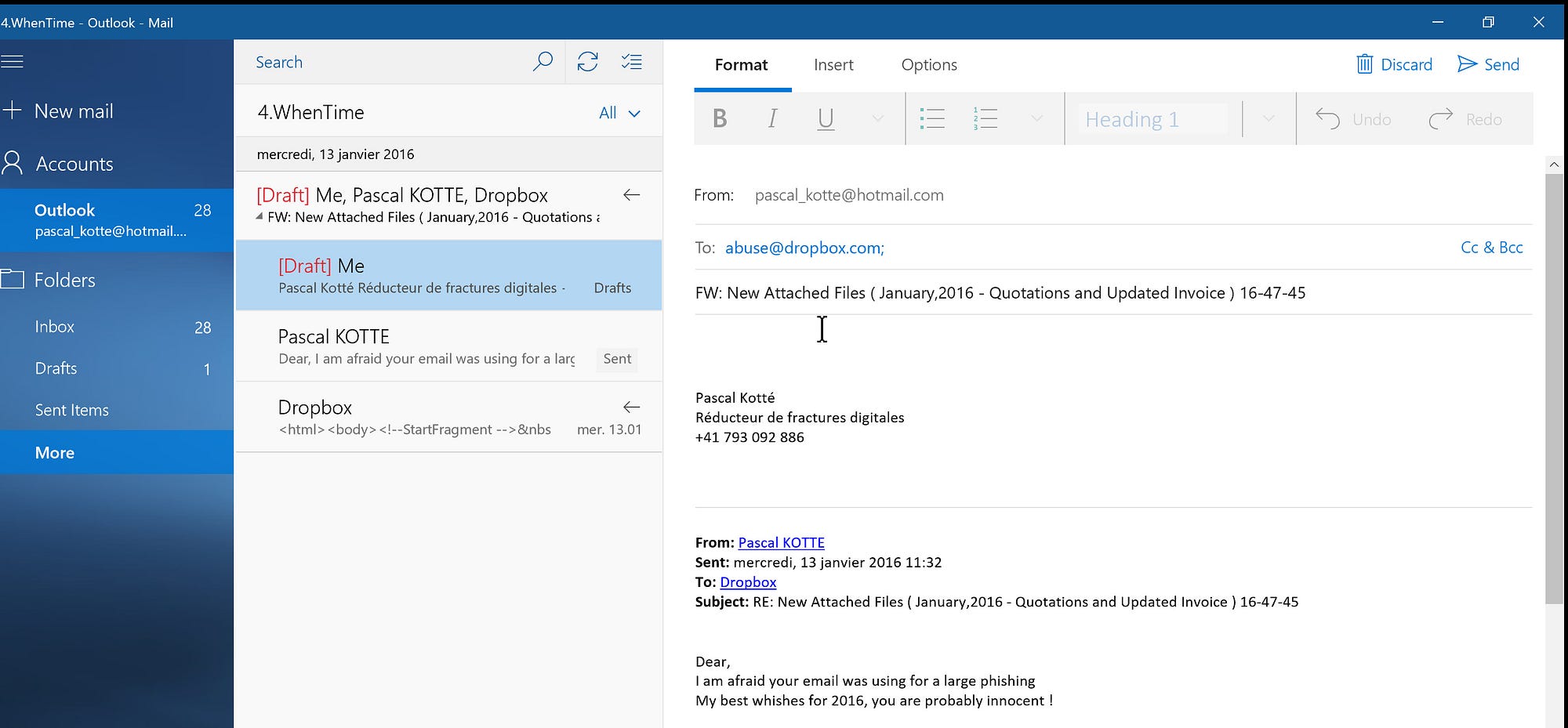1568x728 pixels.
Task: Send the email with the paper plane icon
Action: [x=1467, y=64]
